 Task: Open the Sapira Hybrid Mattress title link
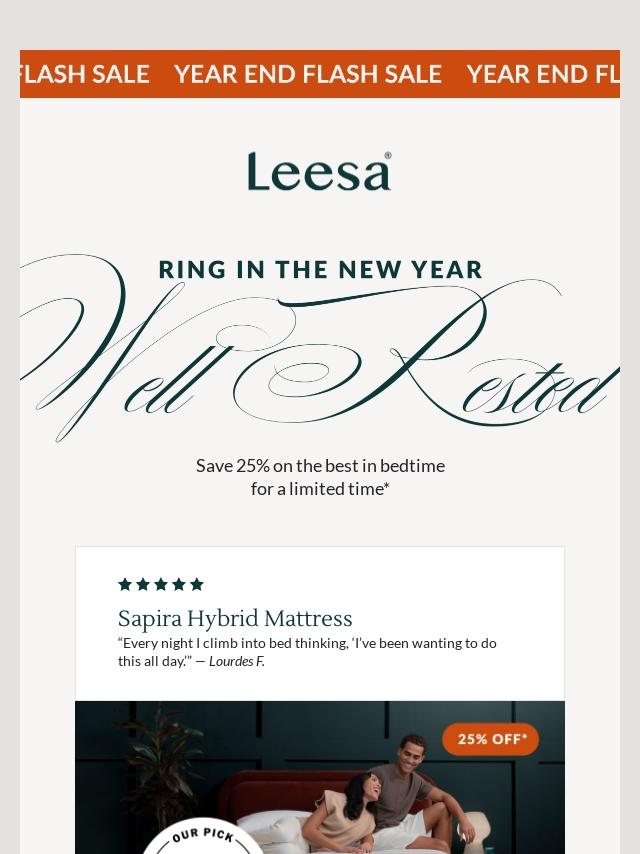click(x=235, y=618)
